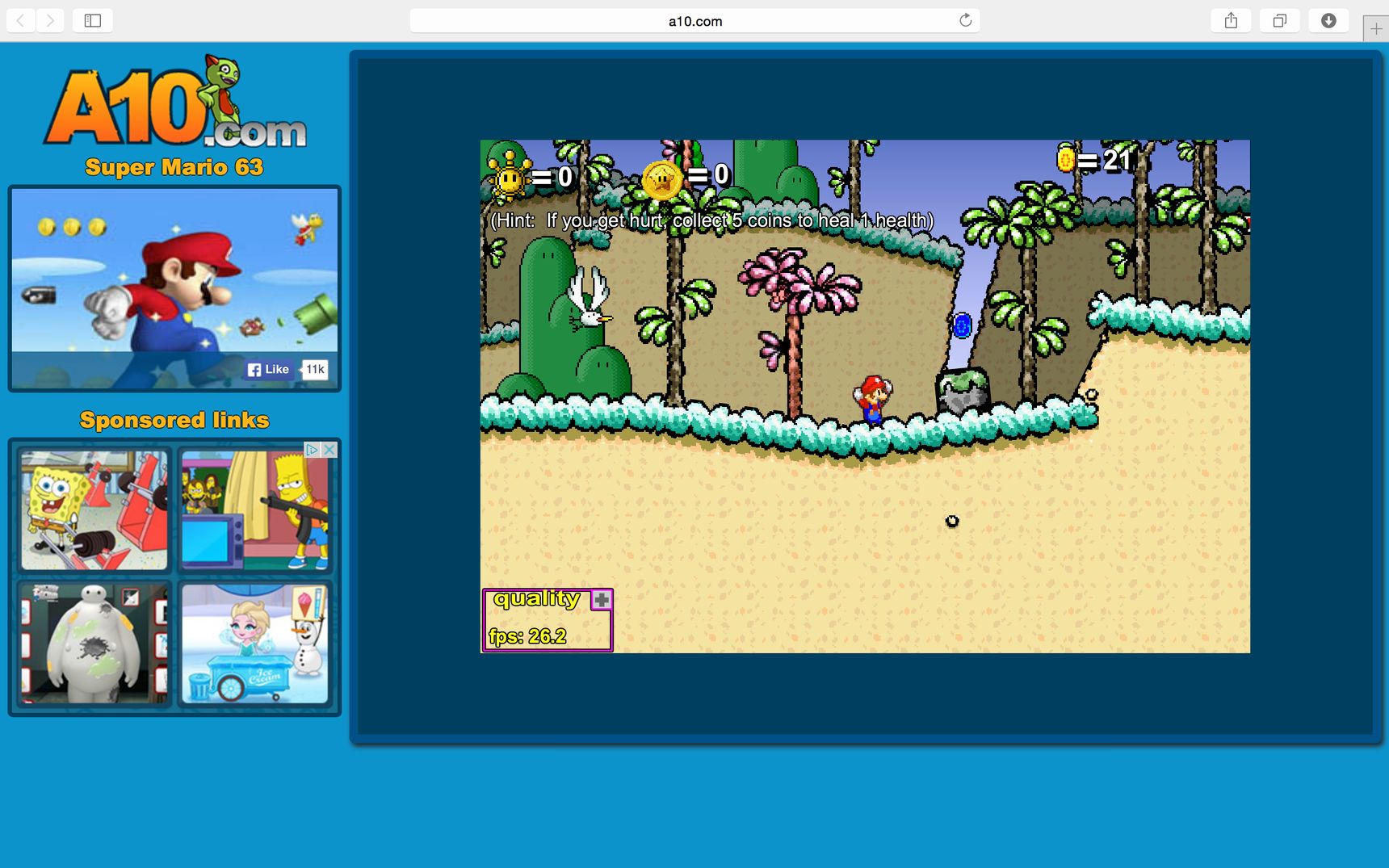1389x868 pixels.
Task: Click the AdChoices triangle icon
Action: [x=312, y=450]
